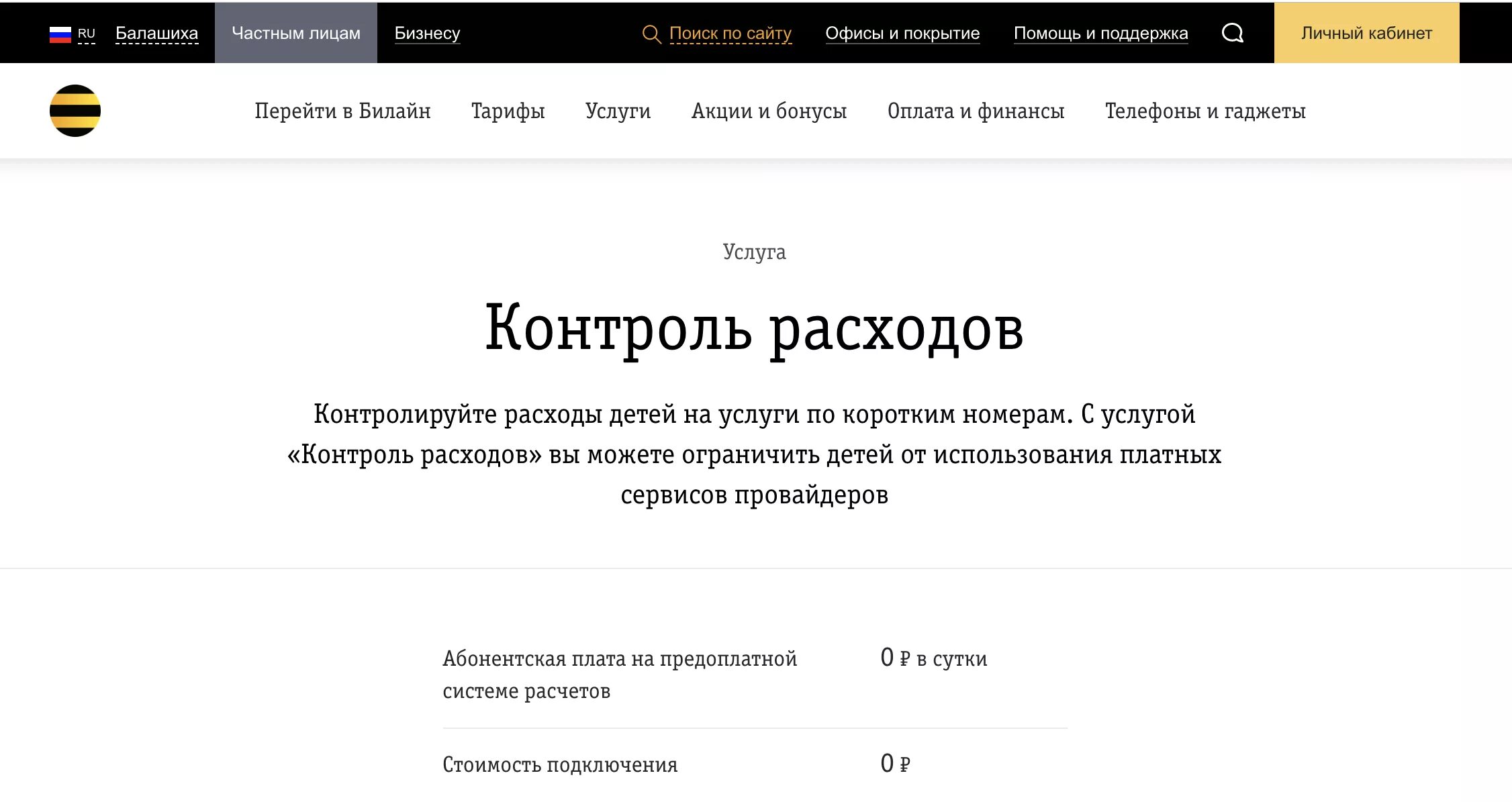Click the Контроль расходов heading
The image size is (1512, 802).
tap(754, 328)
